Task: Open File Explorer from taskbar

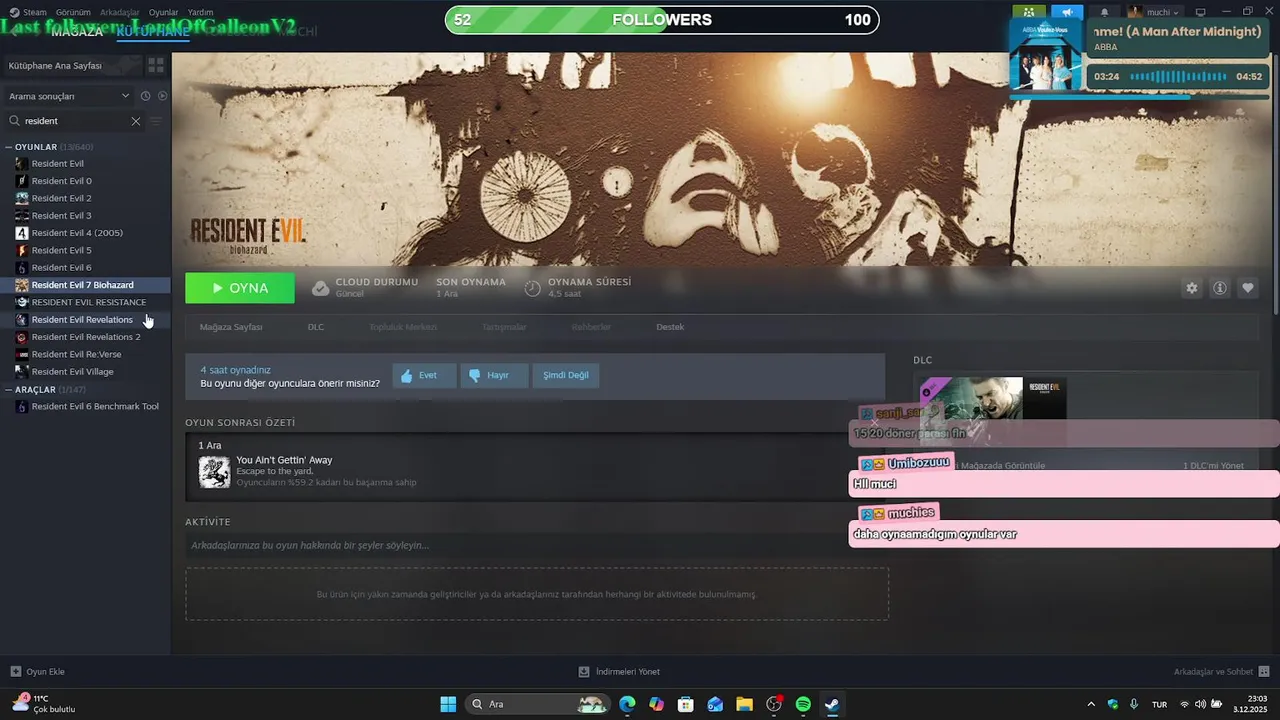Action: [744, 704]
